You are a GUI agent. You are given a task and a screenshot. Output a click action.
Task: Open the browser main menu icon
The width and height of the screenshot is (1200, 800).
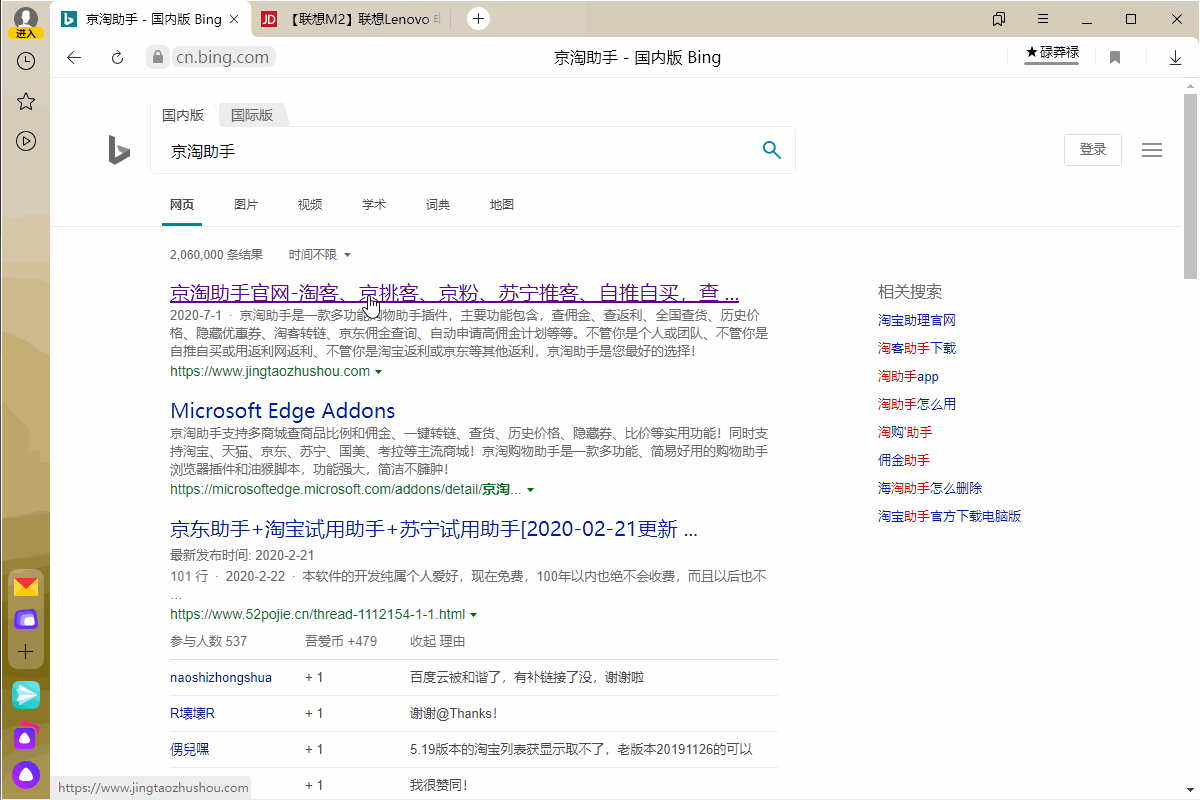1043,19
